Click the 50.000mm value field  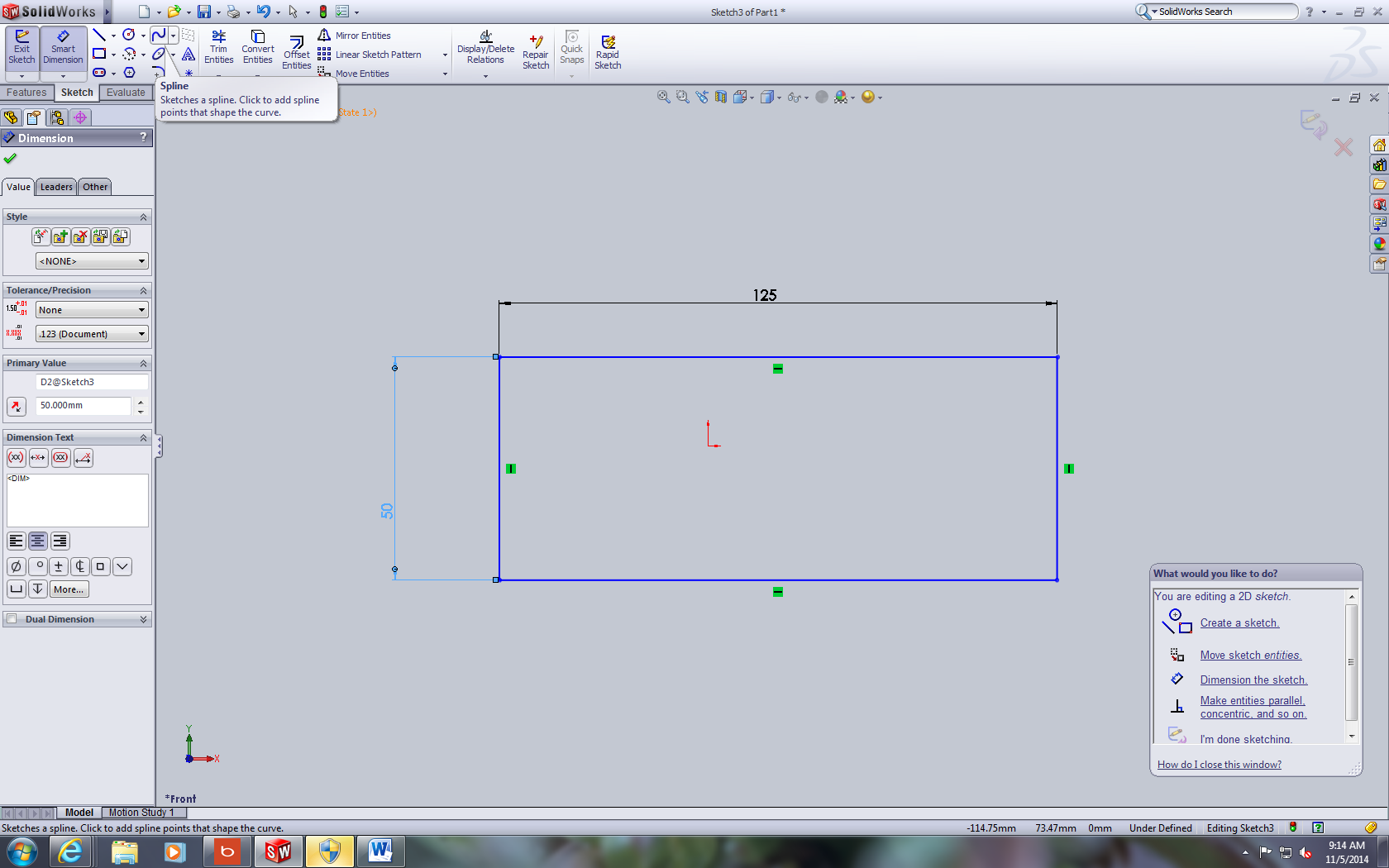pyautogui.click(x=84, y=406)
